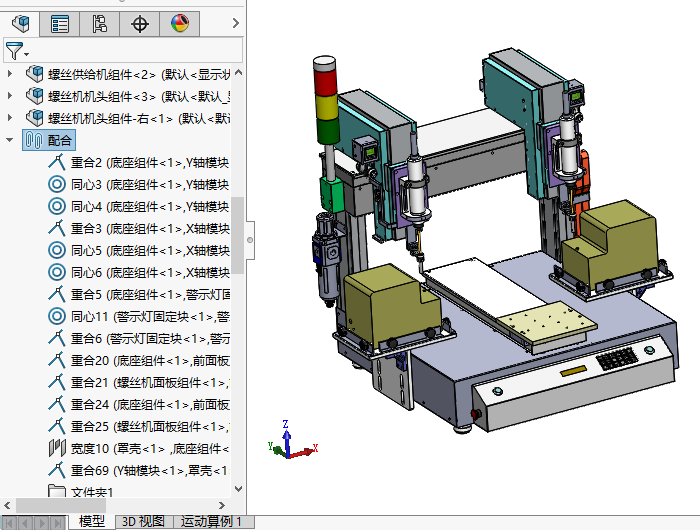Screen dimensions: 700x530
Task: Select the text 同心3 (底座组件<1>,Y轴模块
Action: (150, 184)
